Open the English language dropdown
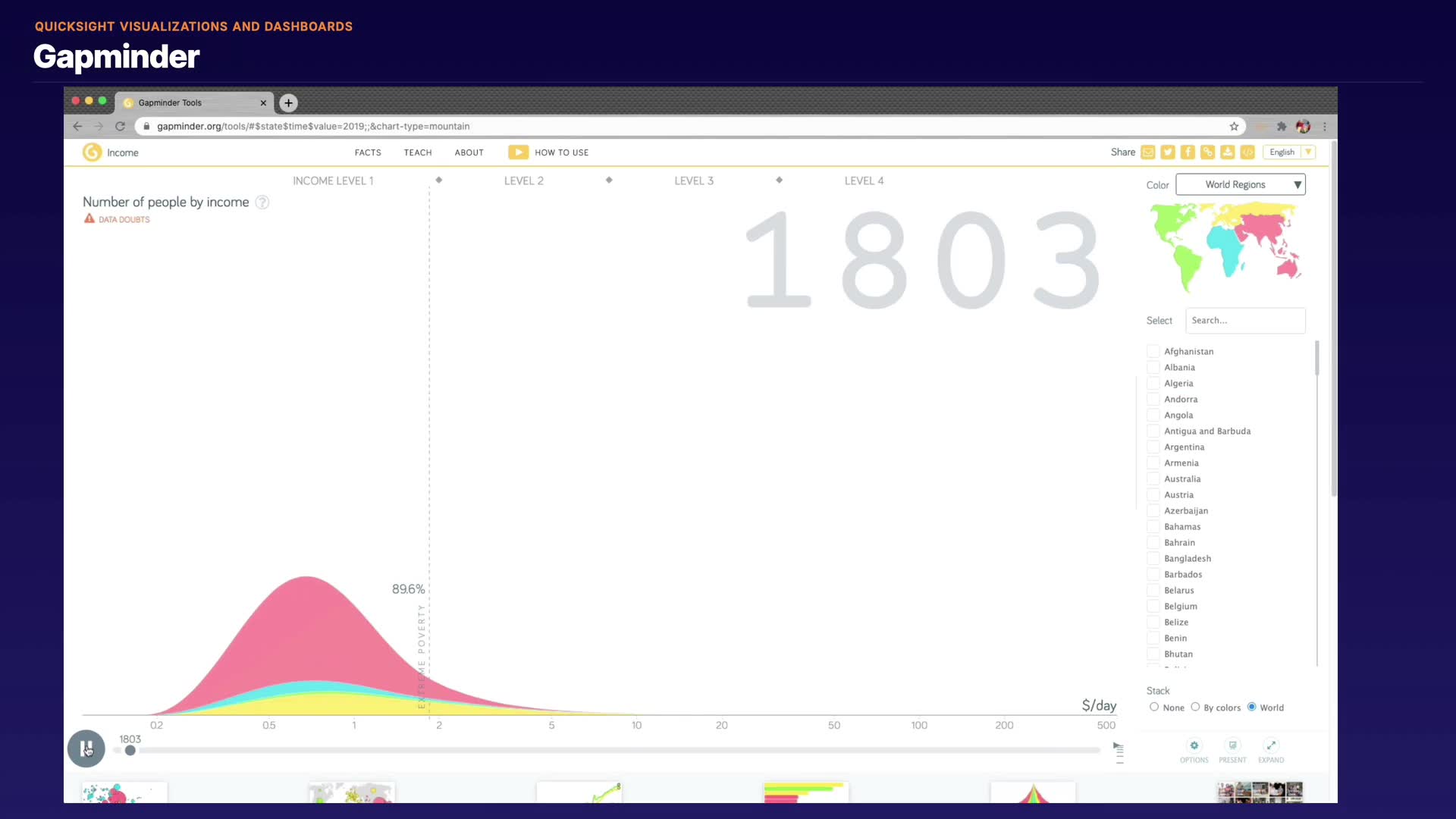 [x=1288, y=152]
